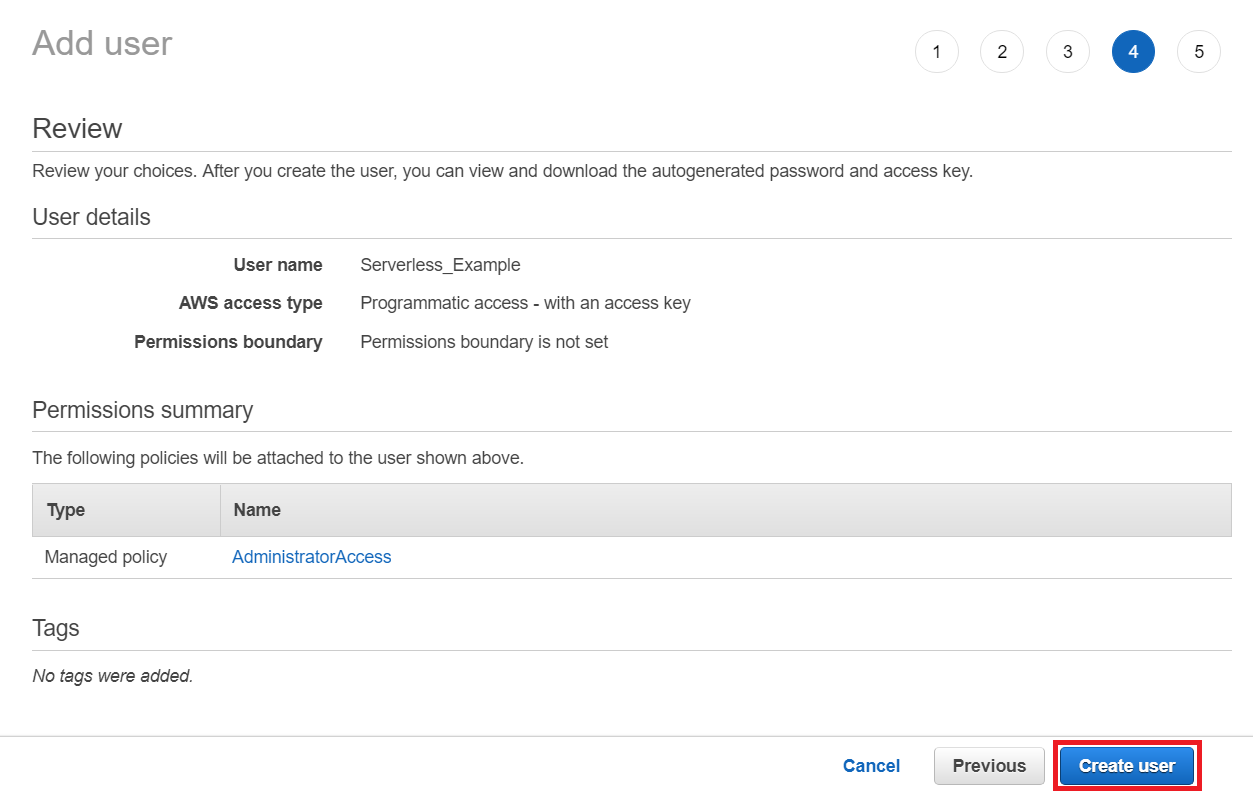
Task: Click the Tags section heading
Action: point(56,628)
